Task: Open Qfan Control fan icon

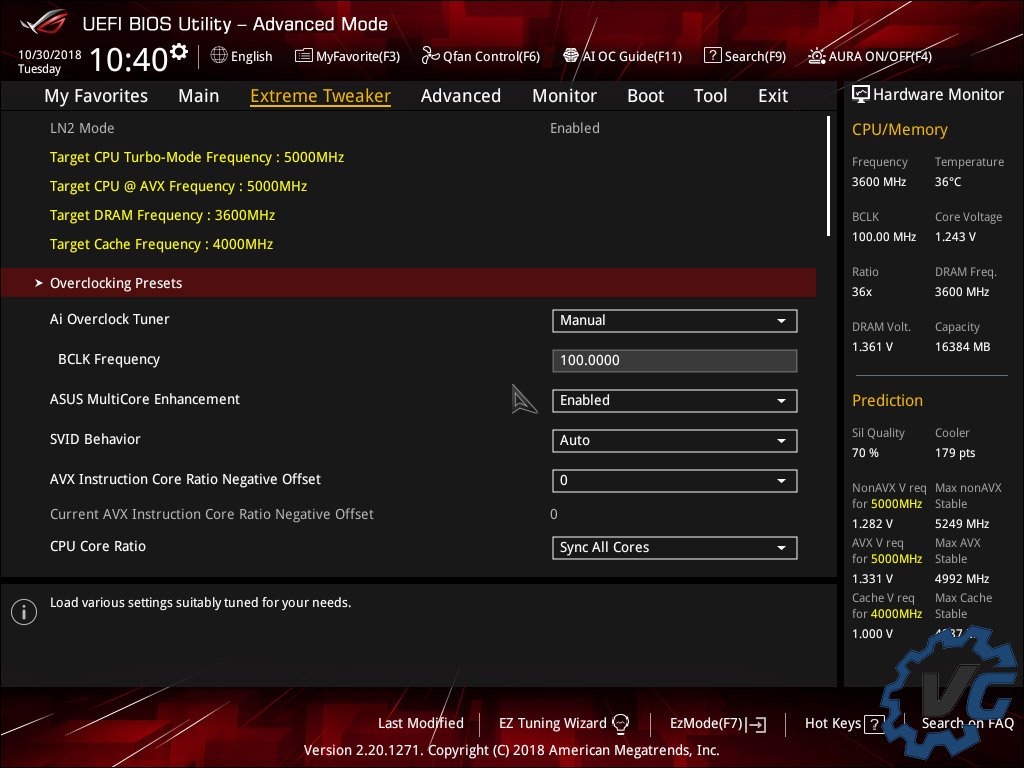Action: pyautogui.click(x=430, y=56)
